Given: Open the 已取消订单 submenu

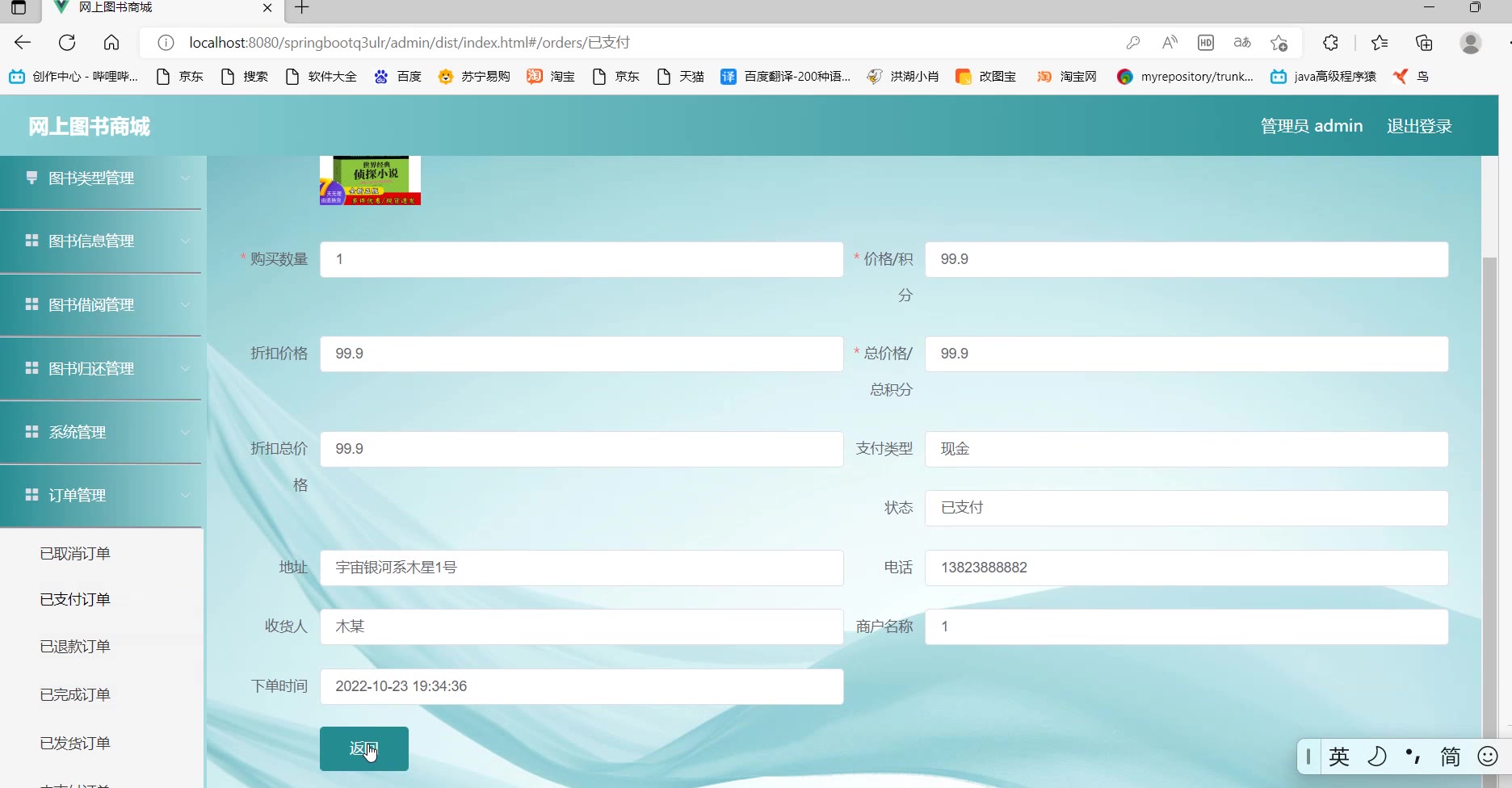Looking at the screenshot, I should pyautogui.click(x=75, y=554).
